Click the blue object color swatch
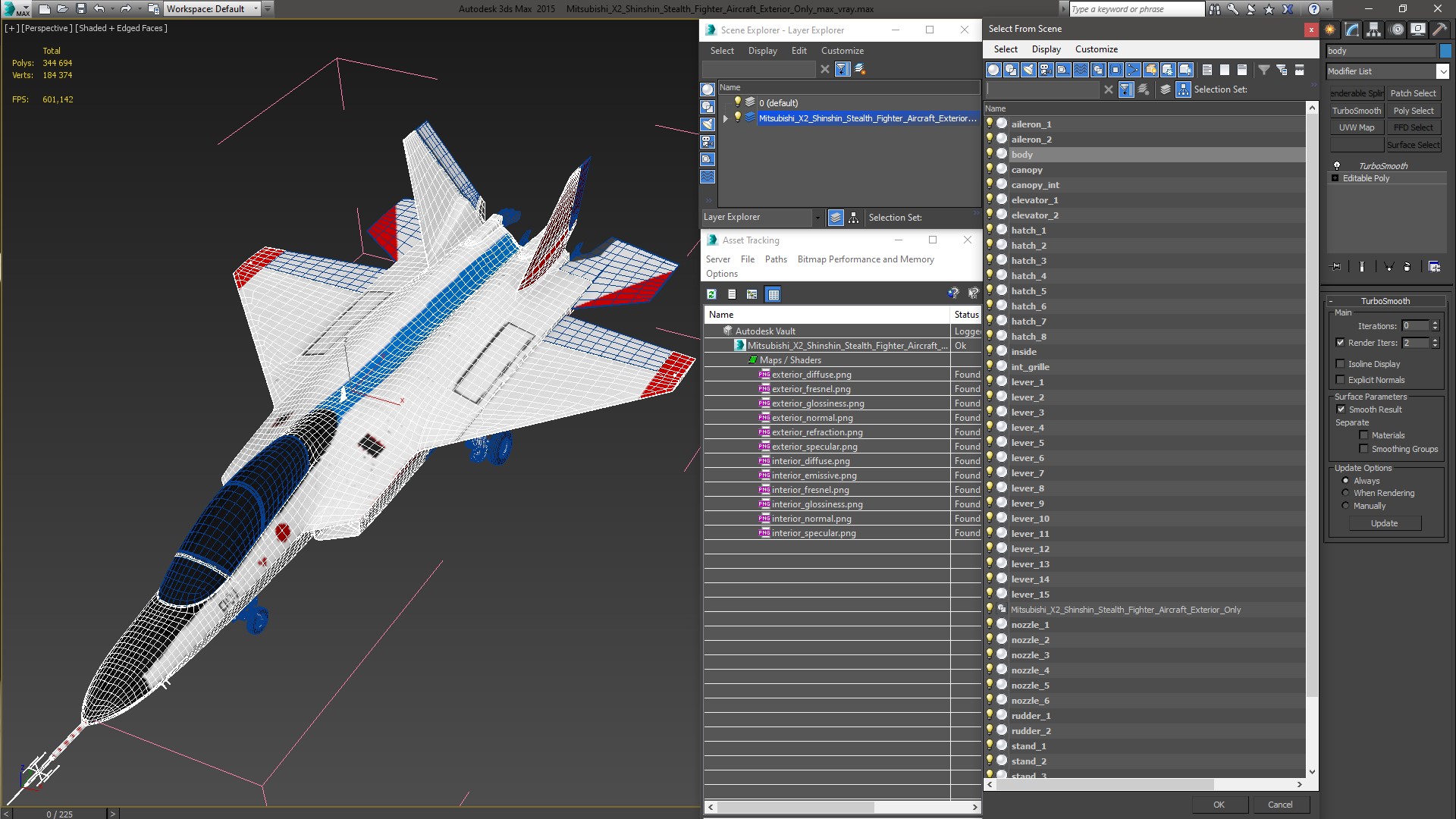 [1445, 51]
